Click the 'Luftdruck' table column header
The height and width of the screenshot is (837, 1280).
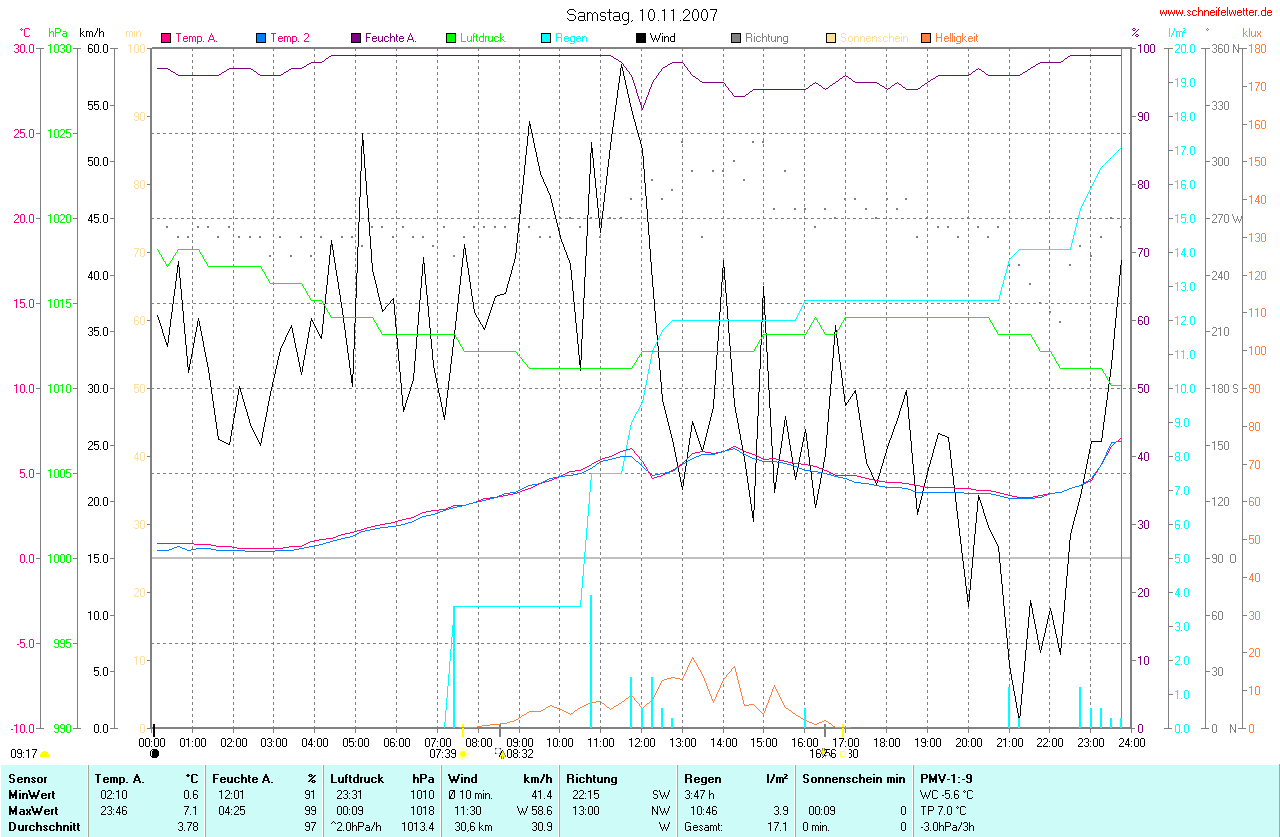tap(357, 778)
